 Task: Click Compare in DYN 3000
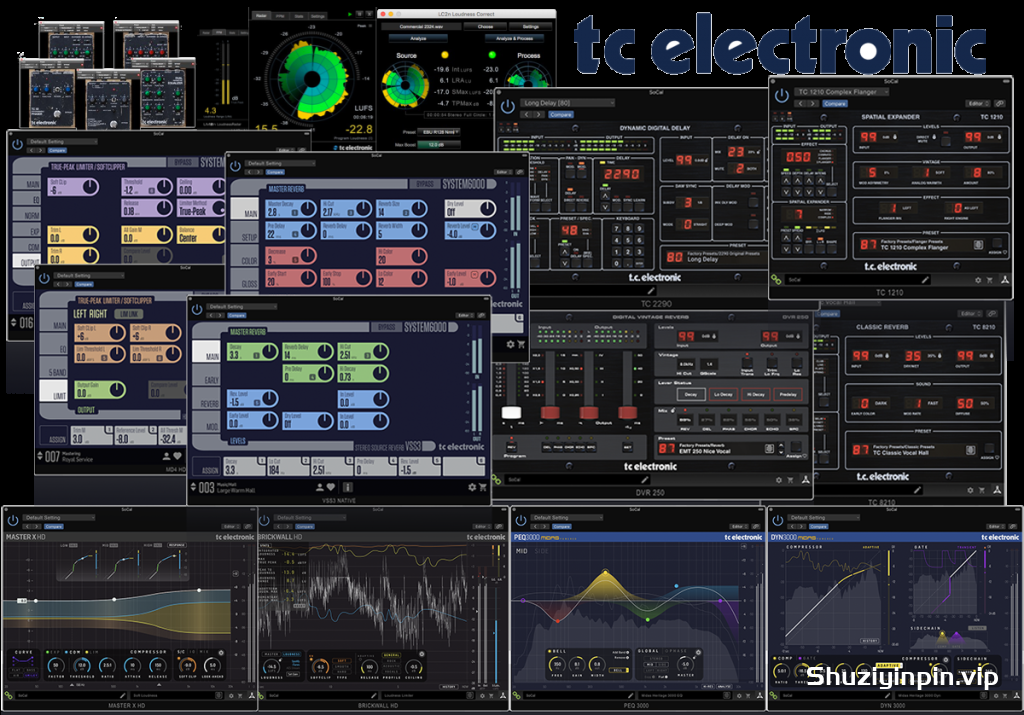coord(818,526)
